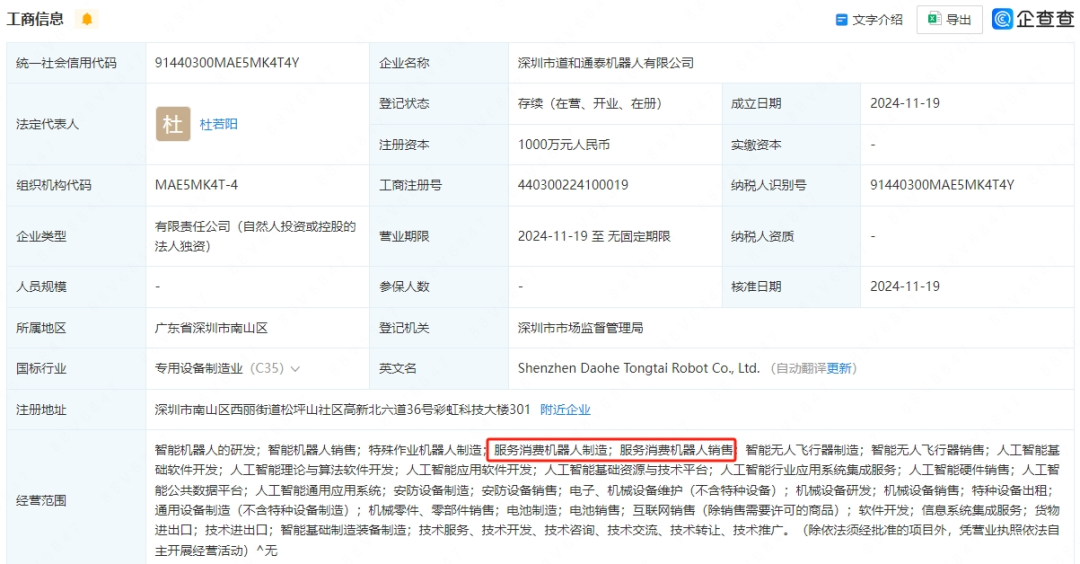Select the 纳税人识别号 value 91440300MAE5MK4T4Y
This screenshot has height=564, width=1080.
point(942,185)
